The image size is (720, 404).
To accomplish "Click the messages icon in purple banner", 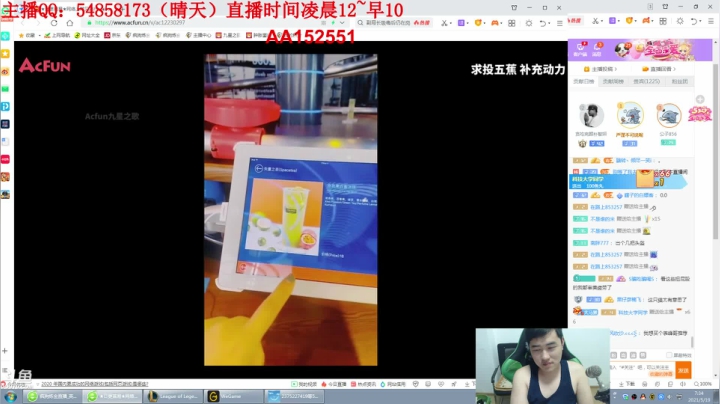I will (597, 49).
